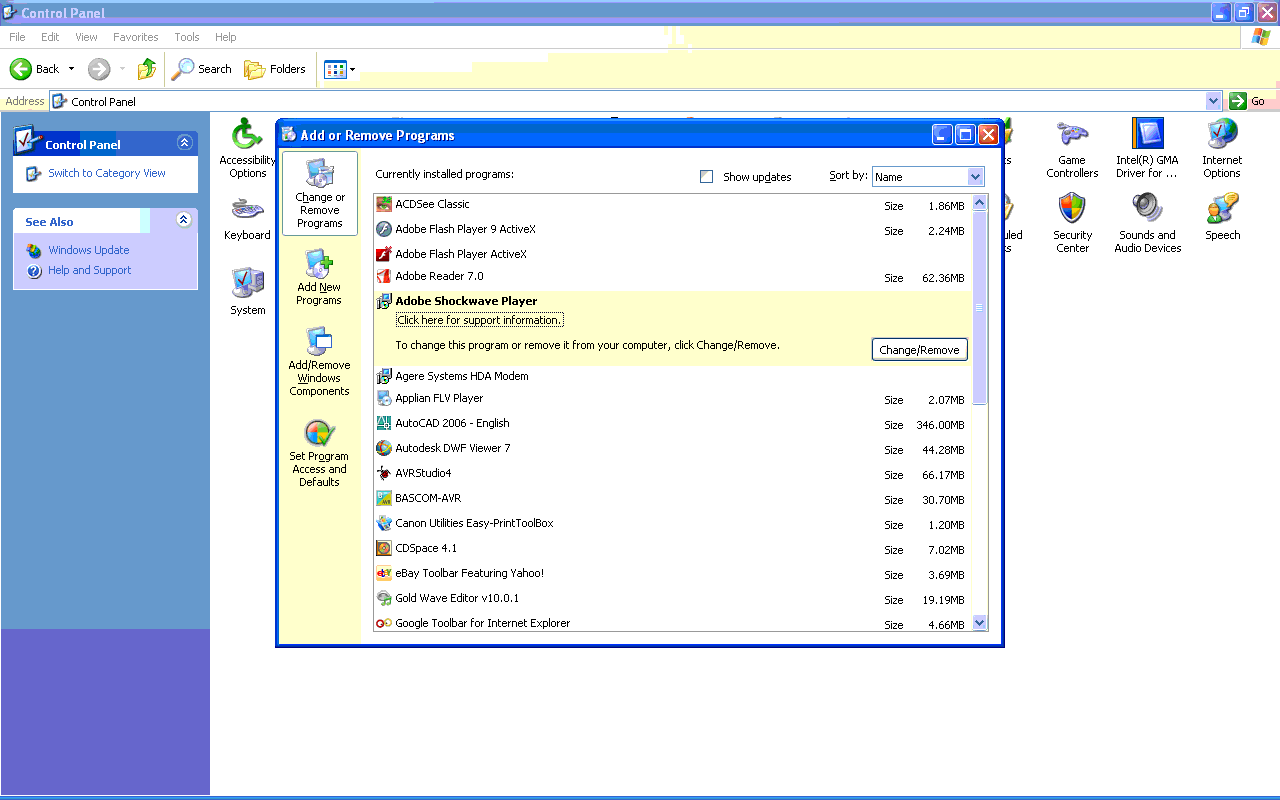Open Accessibility Options in Control Panel
Viewport: 1280px width, 800px height.
(247, 148)
